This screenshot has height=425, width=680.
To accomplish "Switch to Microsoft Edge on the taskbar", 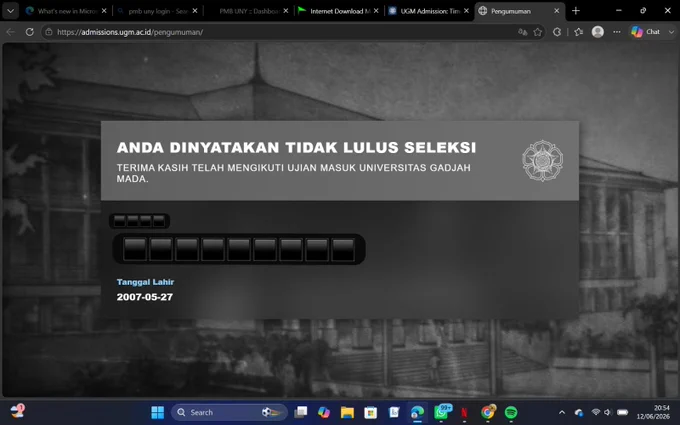I will tap(418, 412).
